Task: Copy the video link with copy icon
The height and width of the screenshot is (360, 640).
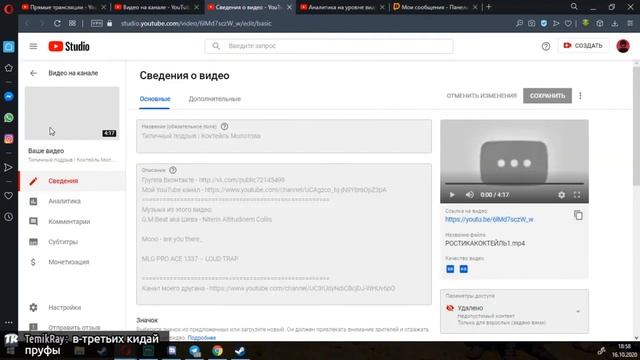Action: coord(578,215)
